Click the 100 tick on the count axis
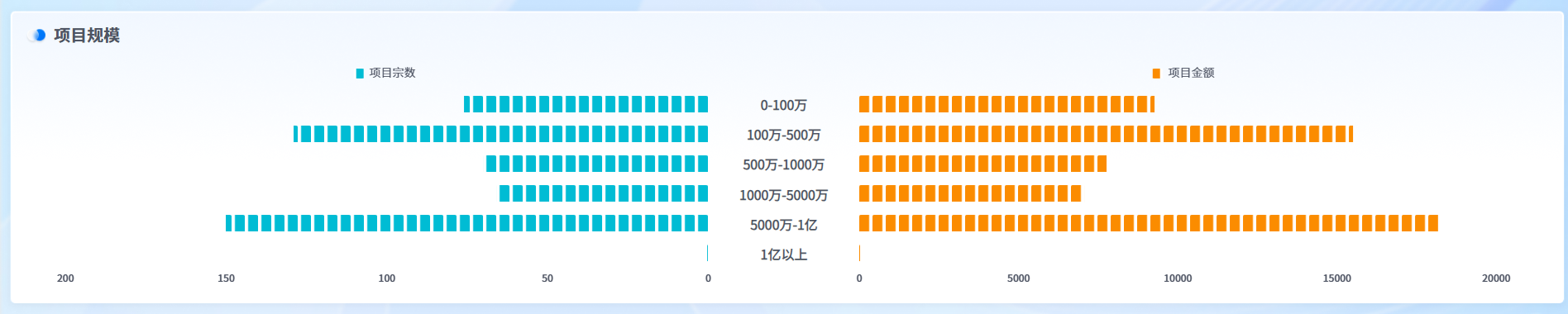1568x314 pixels. coord(386,278)
